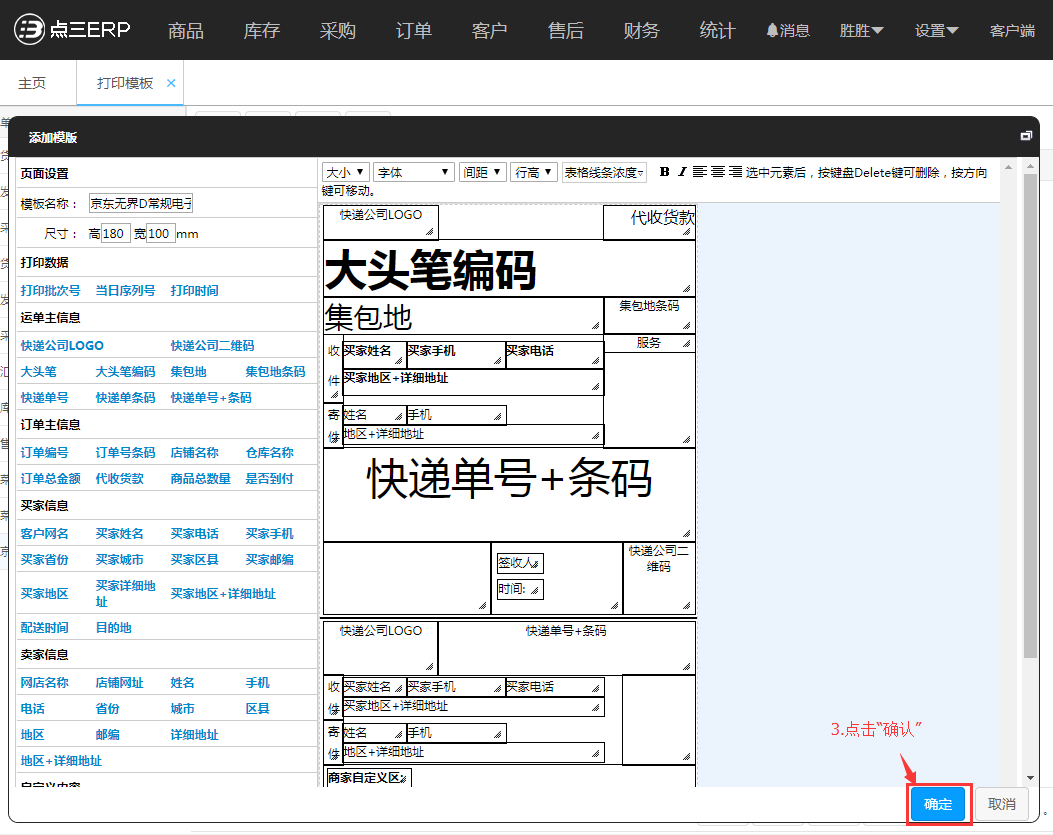Align text left in toolbar
The height and width of the screenshot is (835, 1053).
coord(700,172)
